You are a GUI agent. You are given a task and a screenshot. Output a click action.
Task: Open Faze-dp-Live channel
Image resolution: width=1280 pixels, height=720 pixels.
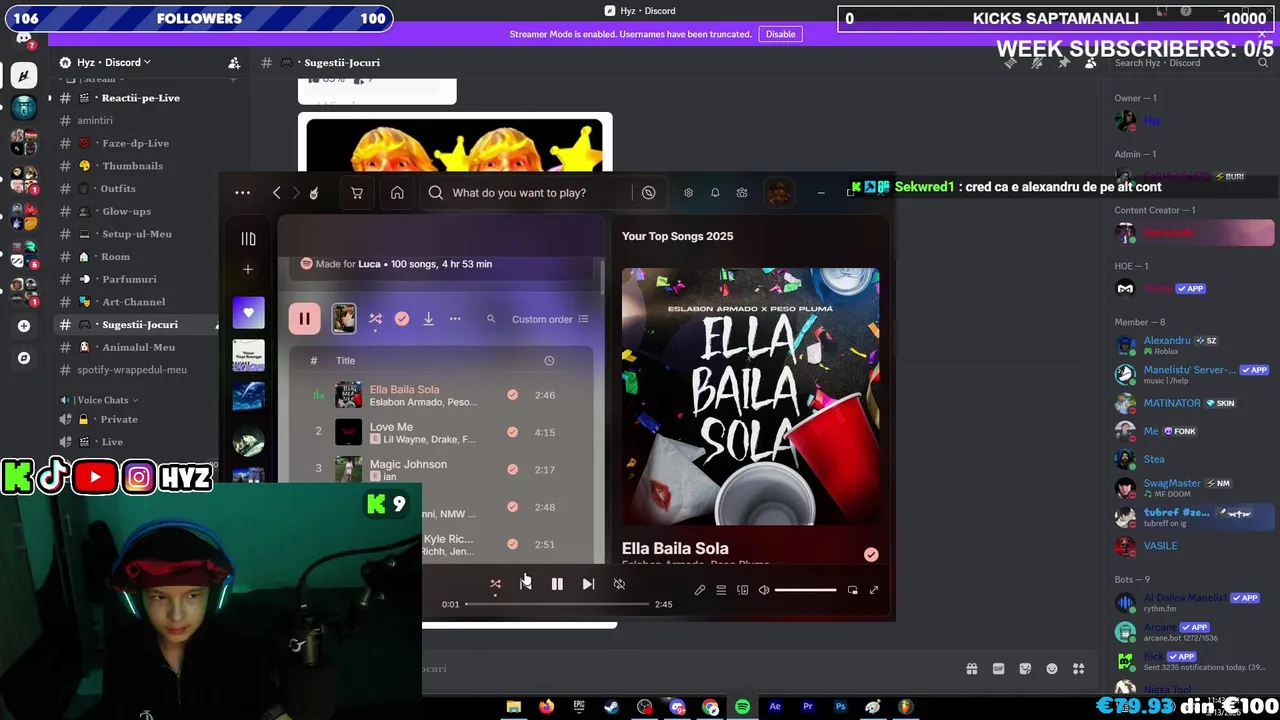[x=133, y=143]
